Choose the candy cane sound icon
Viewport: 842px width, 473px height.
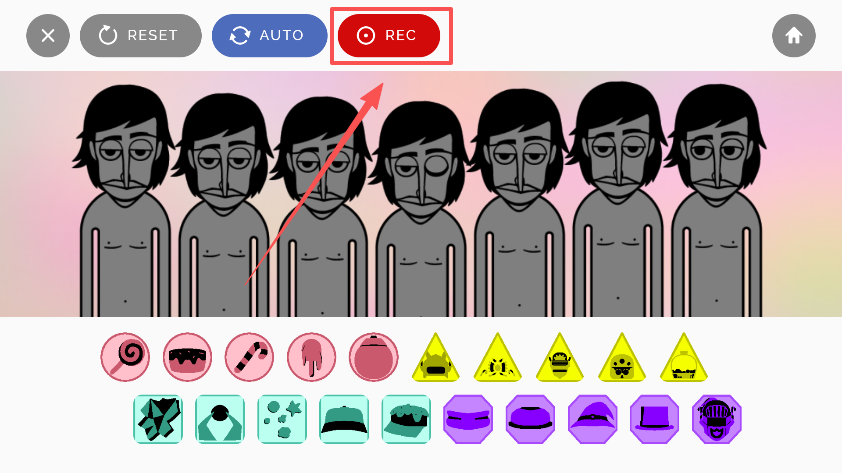pos(249,357)
